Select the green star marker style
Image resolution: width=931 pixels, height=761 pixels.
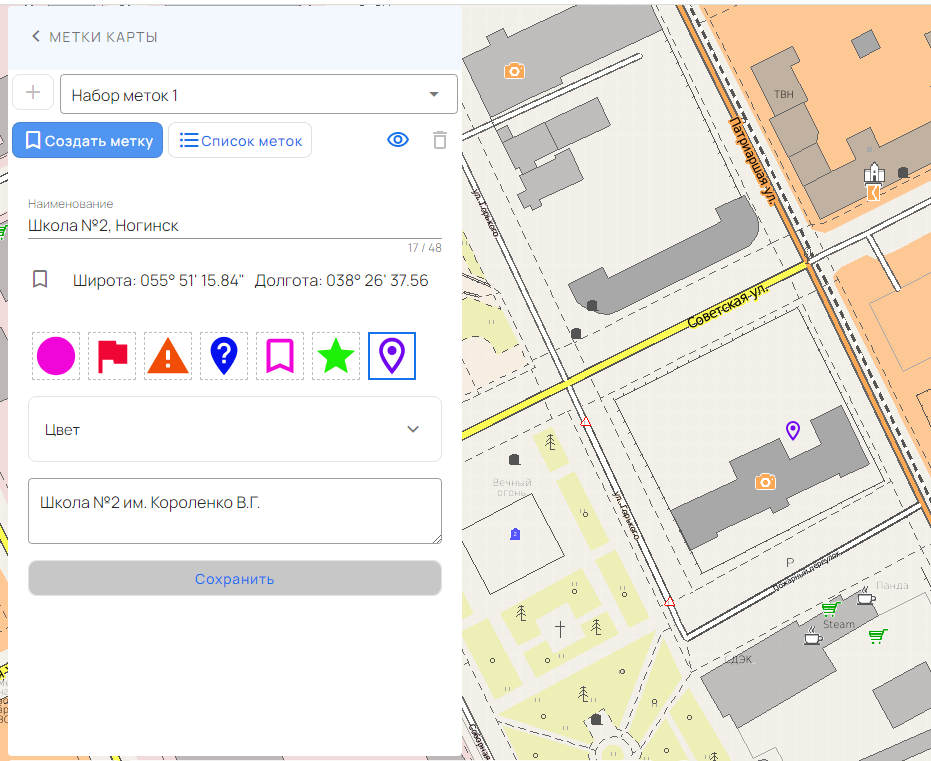coord(335,355)
